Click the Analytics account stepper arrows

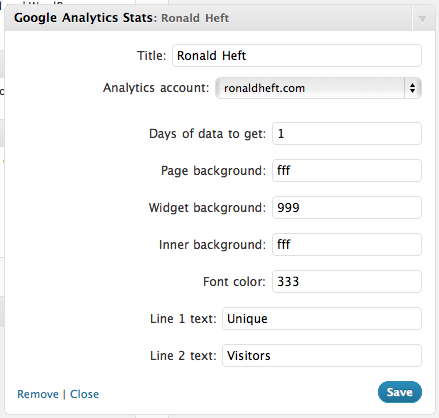(x=413, y=88)
